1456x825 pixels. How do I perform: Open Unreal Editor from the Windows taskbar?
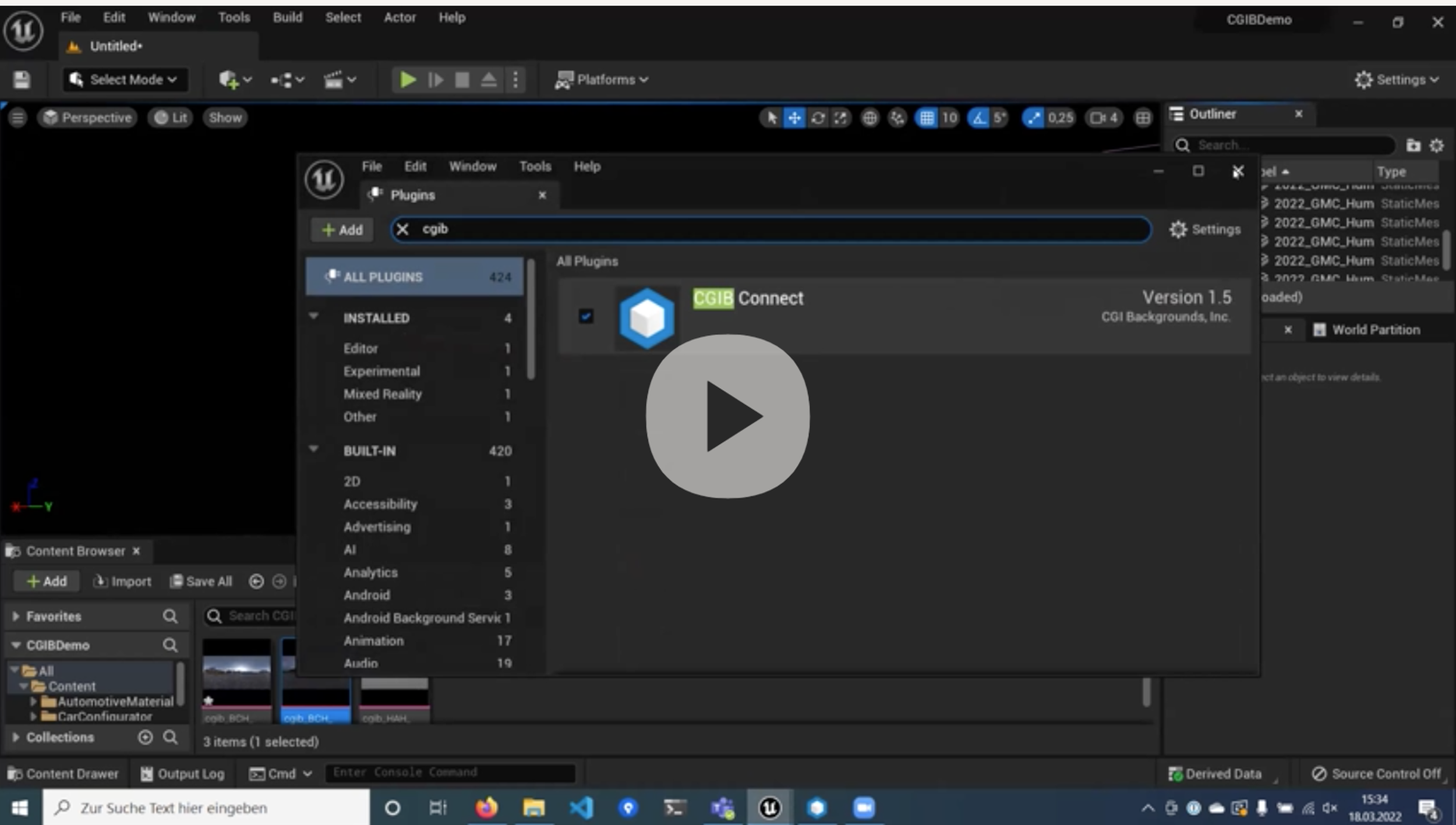click(x=769, y=808)
